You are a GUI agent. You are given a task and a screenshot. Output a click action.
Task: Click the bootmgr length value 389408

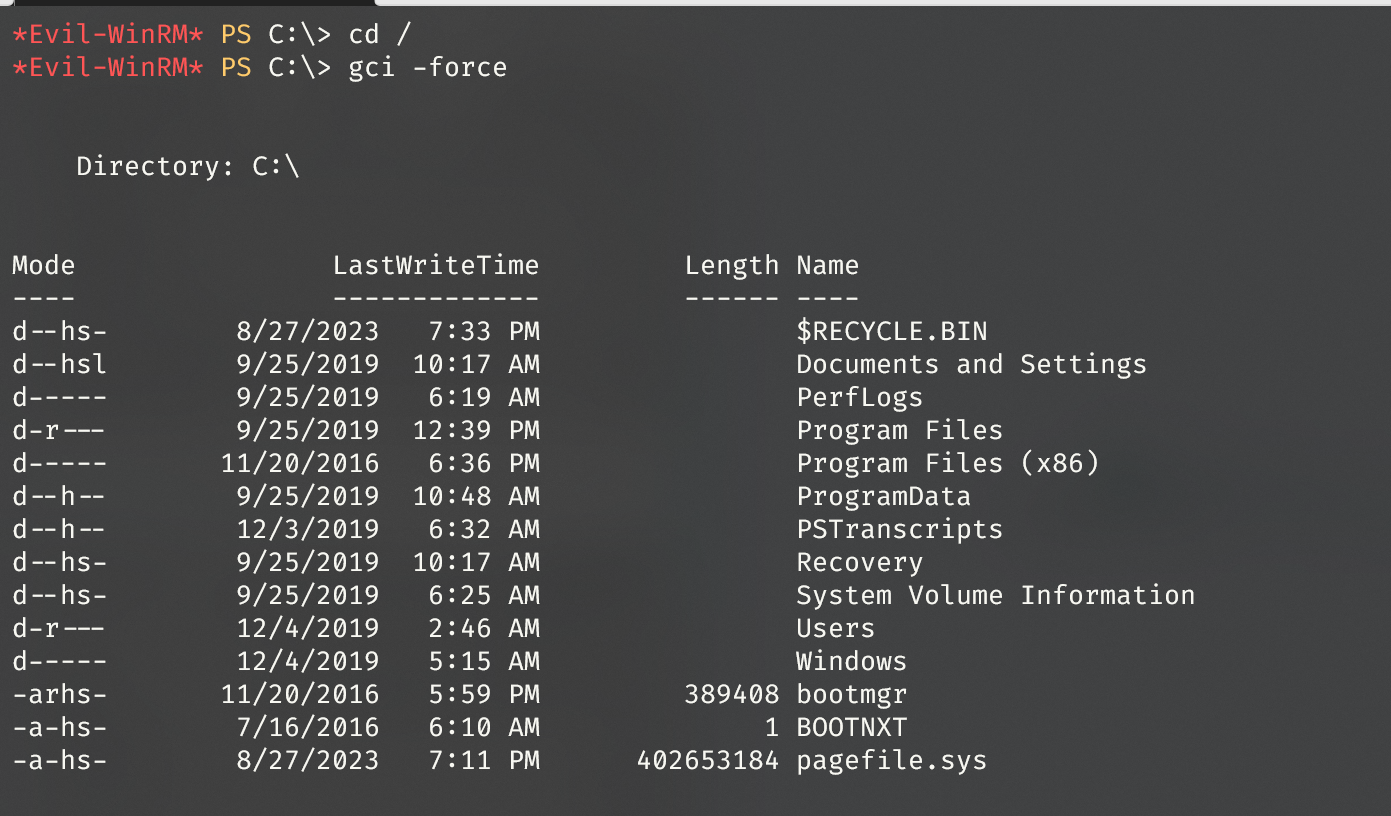[732, 694]
